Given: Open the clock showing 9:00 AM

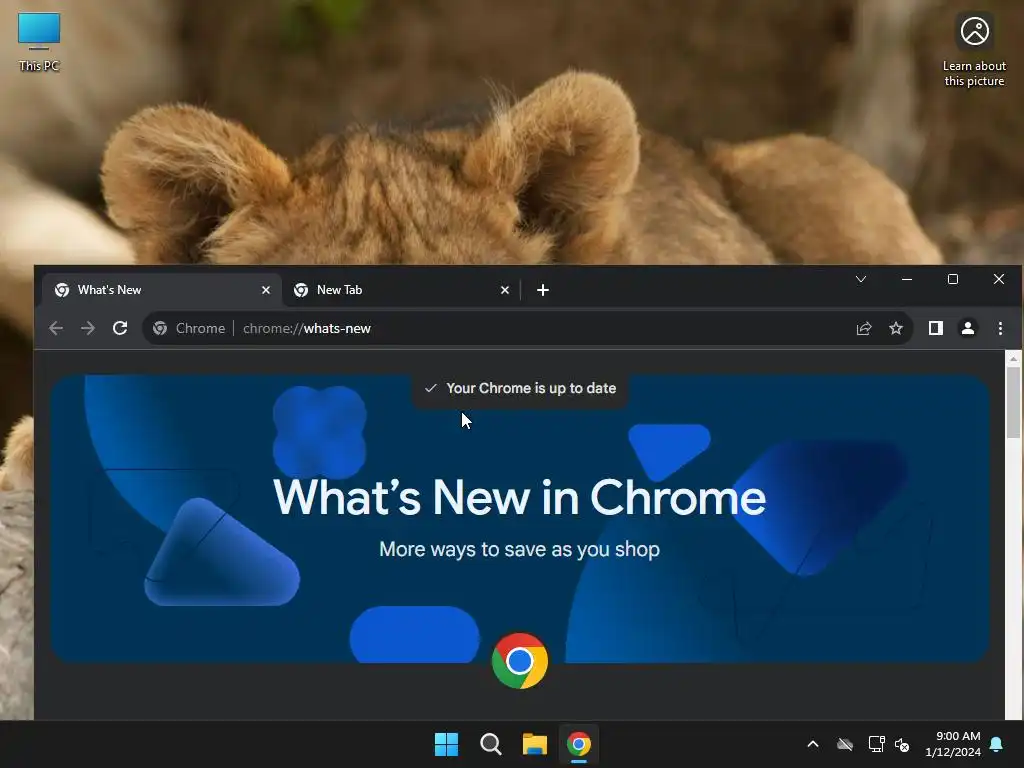Looking at the screenshot, I should tap(953, 744).
